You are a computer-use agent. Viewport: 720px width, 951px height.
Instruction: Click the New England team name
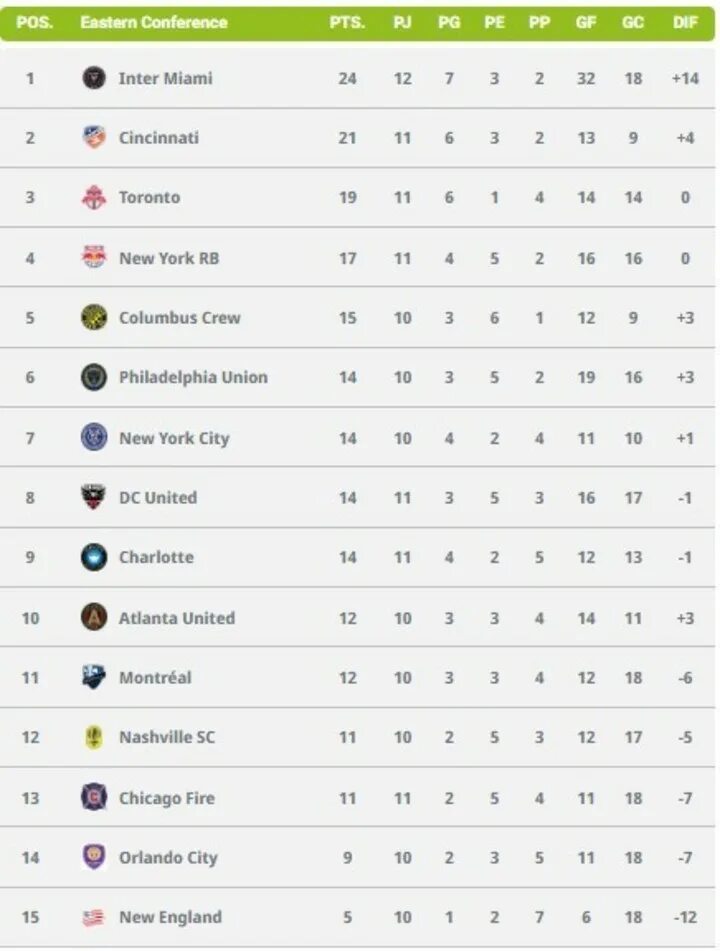coord(170,917)
